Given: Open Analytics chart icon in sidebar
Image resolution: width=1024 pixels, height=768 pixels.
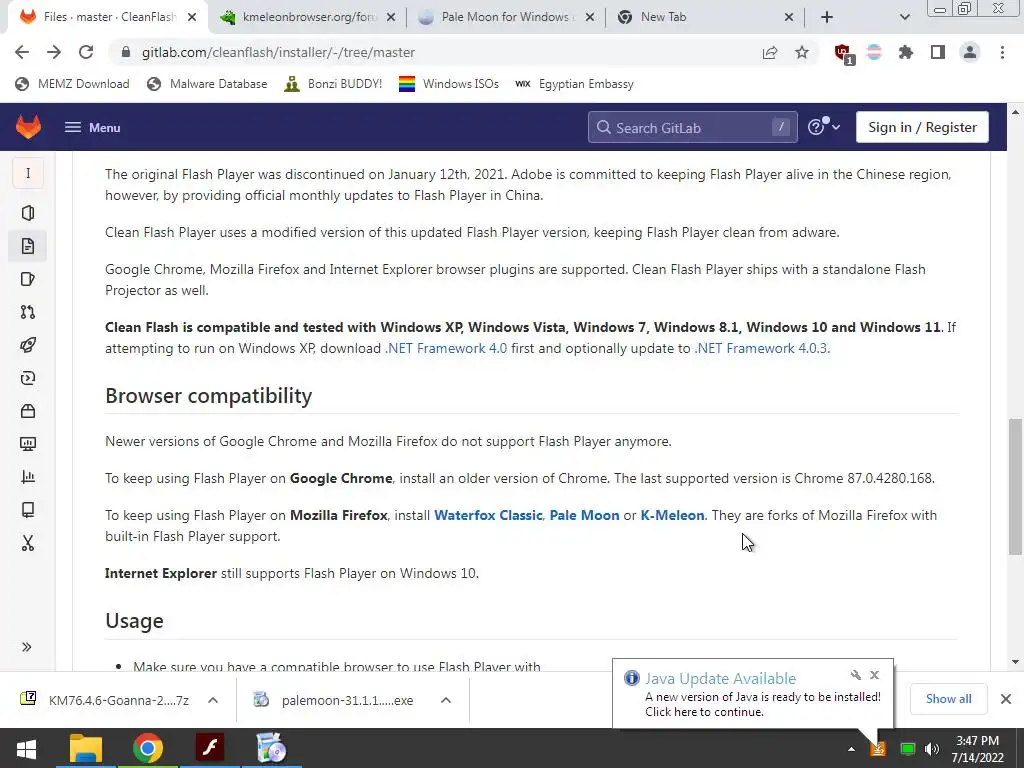Looking at the screenshot, I should pos(27,477).
